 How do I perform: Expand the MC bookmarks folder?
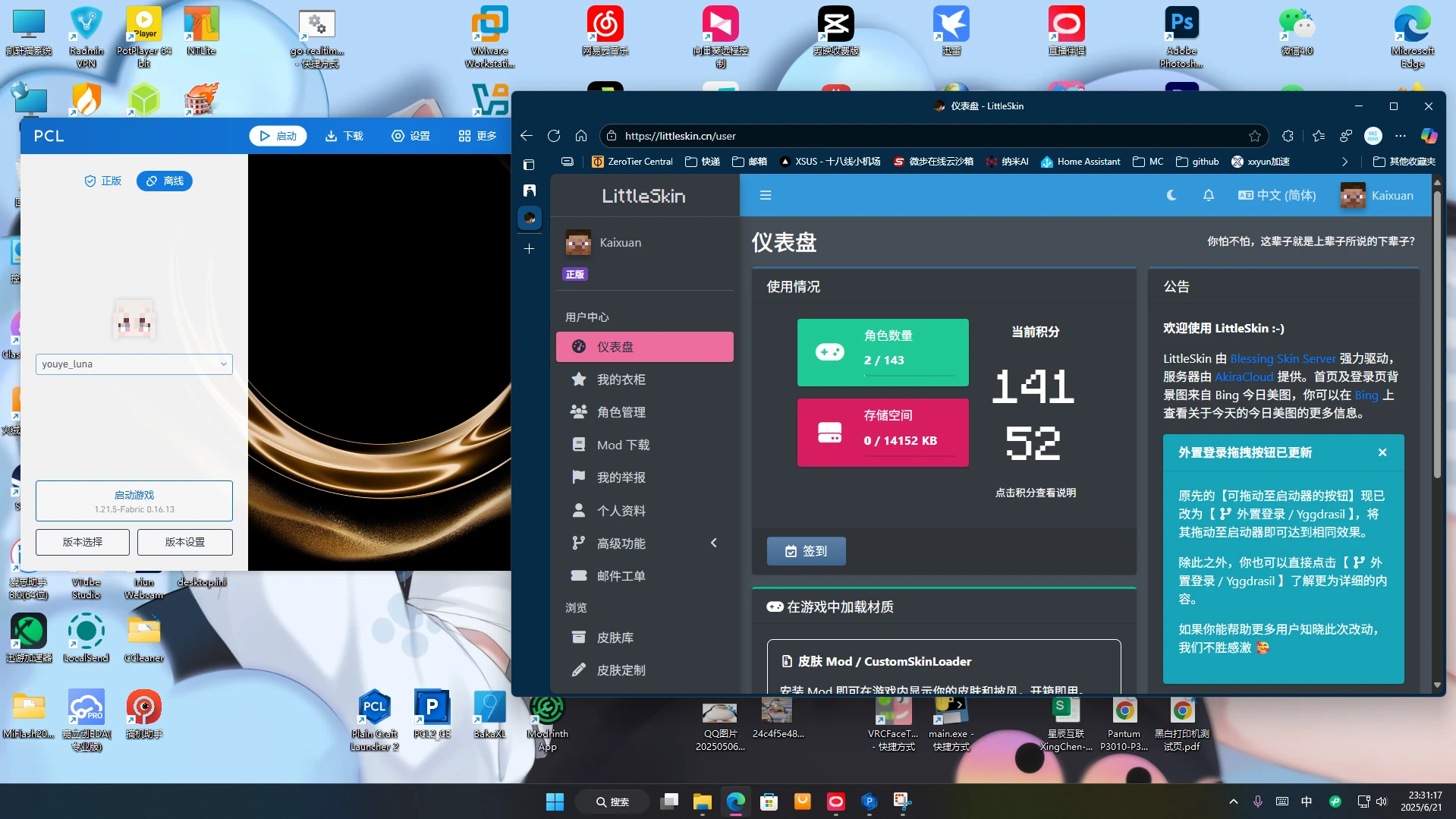(x=1148, y=161)
